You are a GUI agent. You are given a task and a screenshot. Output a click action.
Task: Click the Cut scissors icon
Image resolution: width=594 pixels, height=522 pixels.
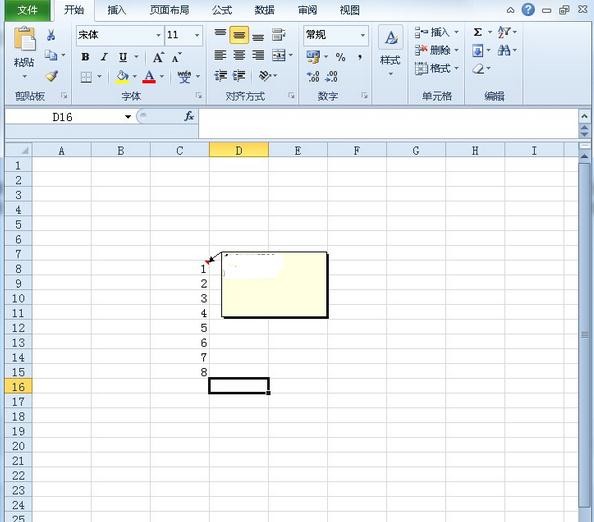(x=51, y=35)
